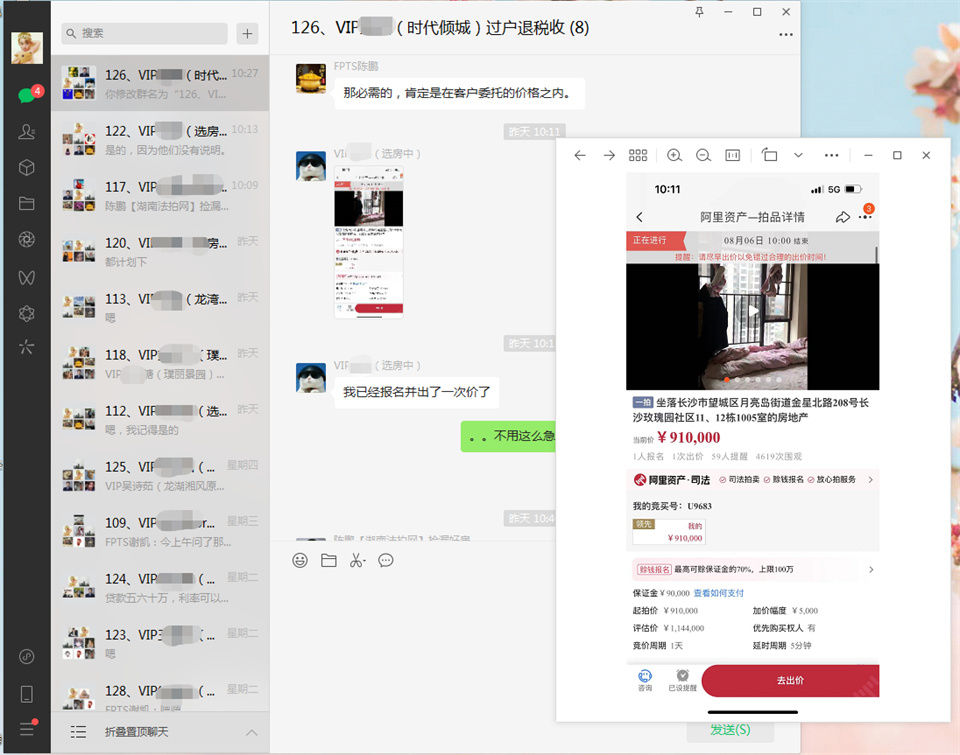960x755 pixels.
Task: Open chat info via three-dots menu
Action: (x=786, y=35)
